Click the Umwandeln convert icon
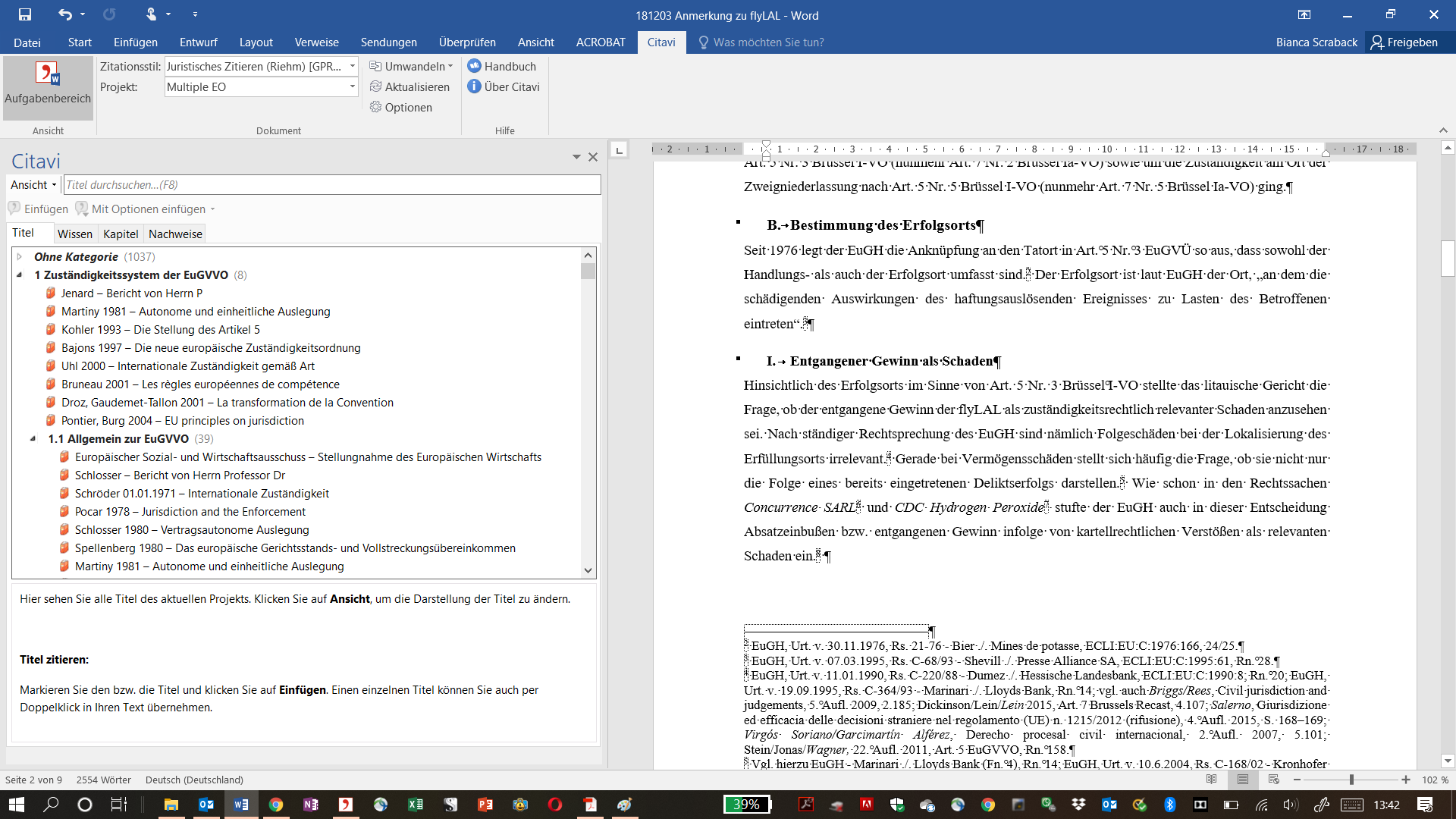Image resolution: width=1456 pixels, height=819 pixels. coord(375,67)
